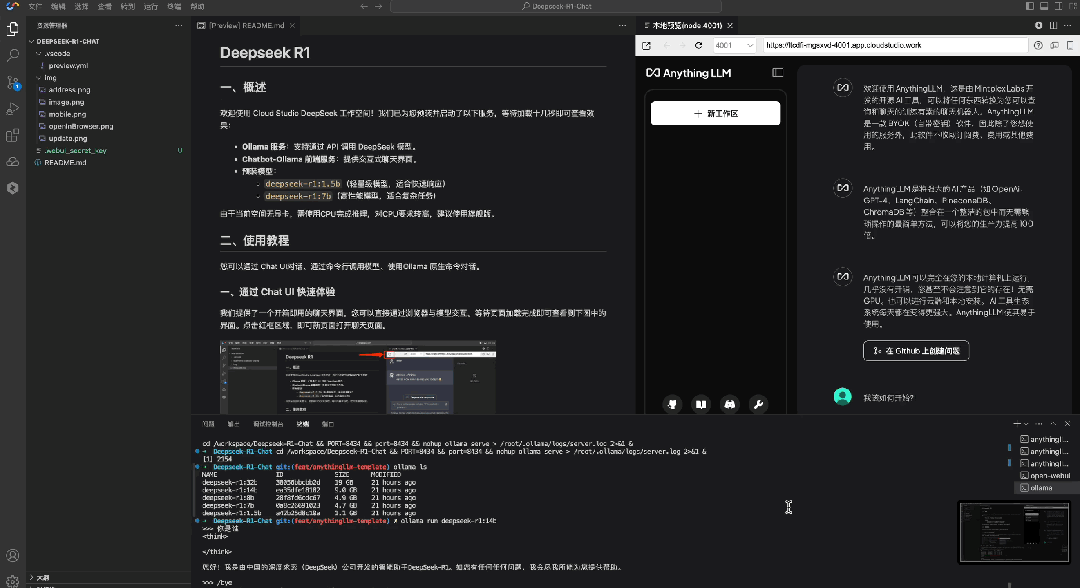
Task: Open the Run and Debug view
Action: 12,109
